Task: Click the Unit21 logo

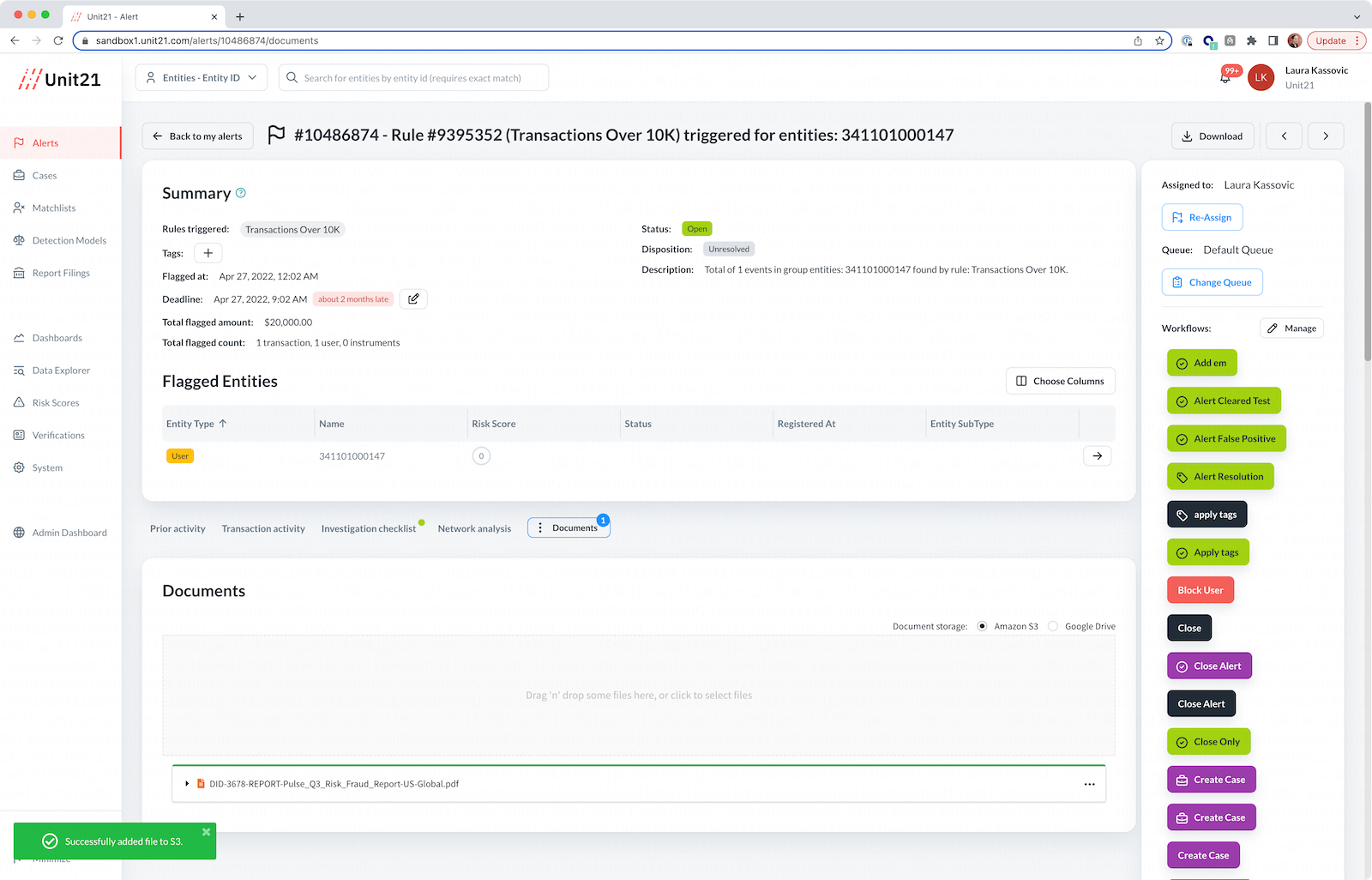Action: pyautogui.click(x=60, y=79)
